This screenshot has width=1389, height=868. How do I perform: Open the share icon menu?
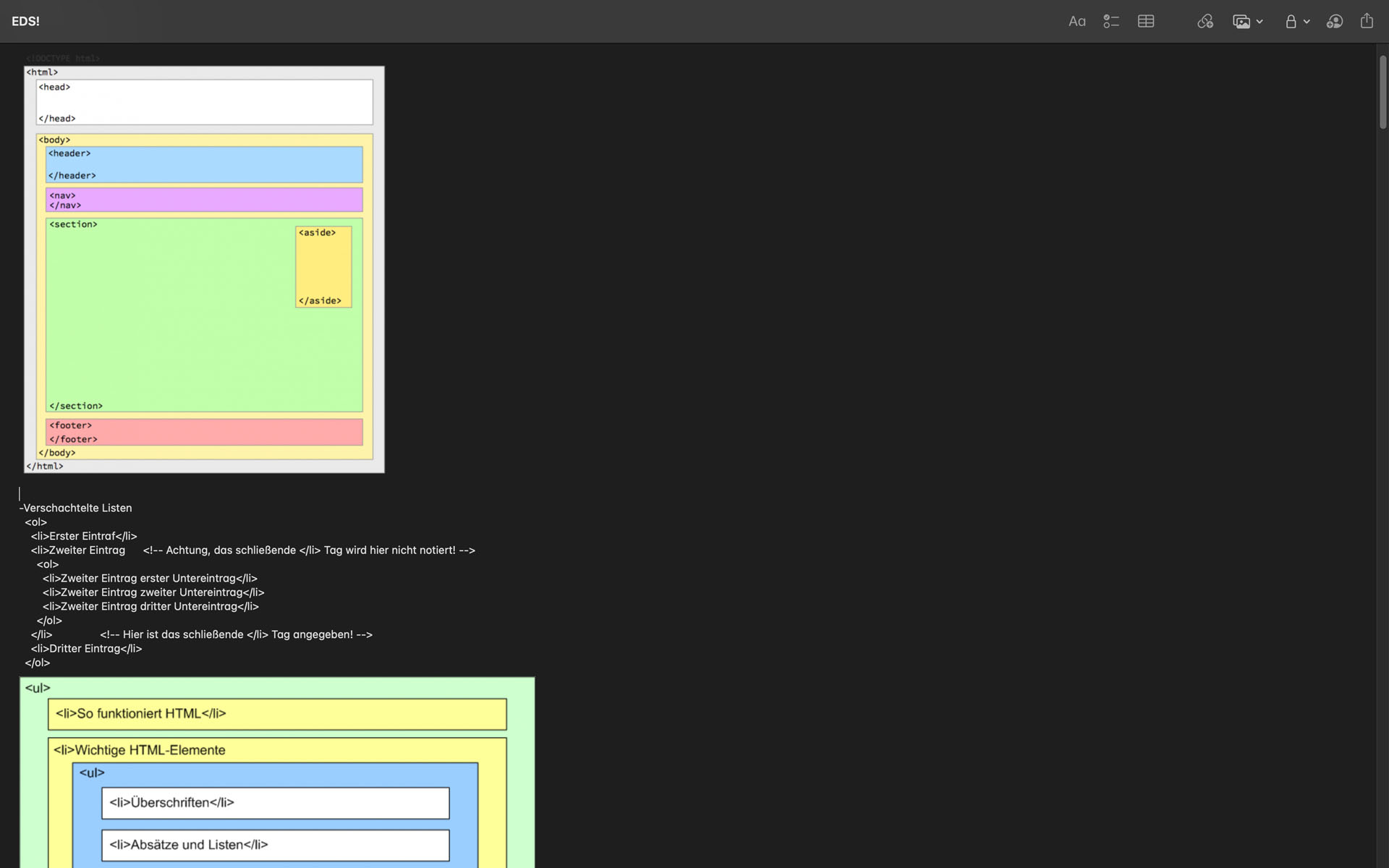(x=1367, y=21)
